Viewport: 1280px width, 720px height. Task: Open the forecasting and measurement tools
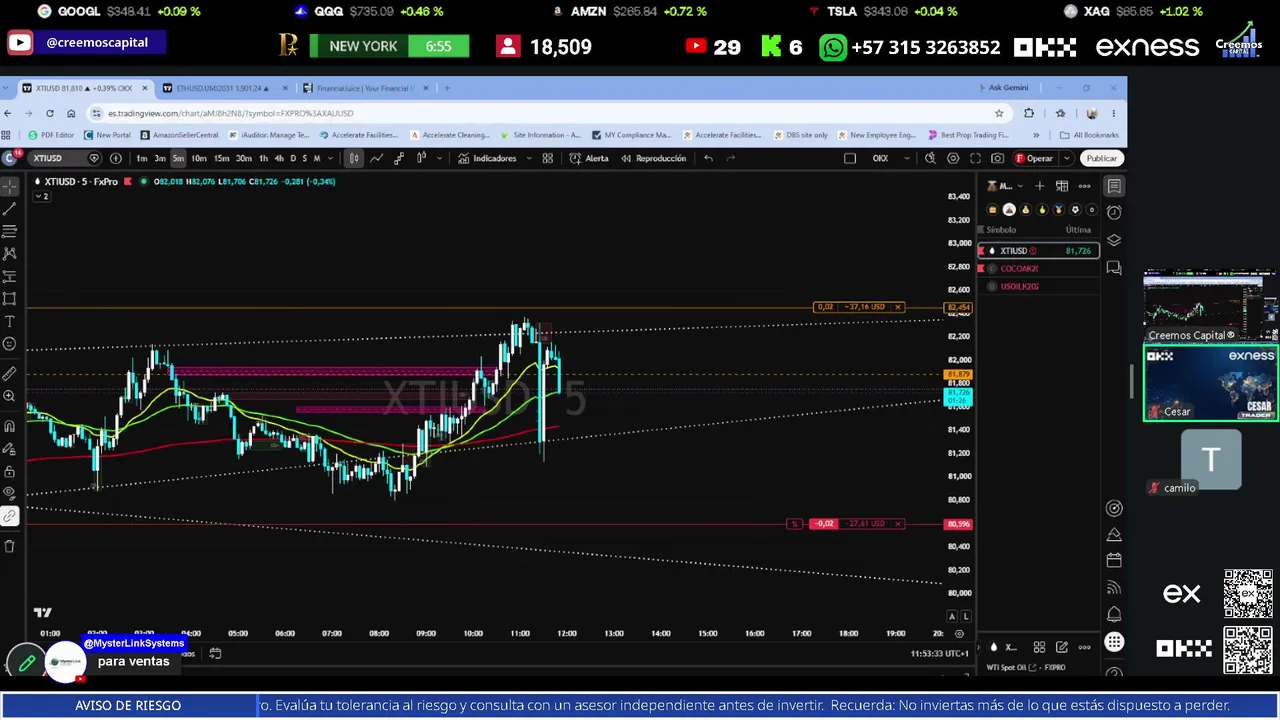(x=10, y=276)
